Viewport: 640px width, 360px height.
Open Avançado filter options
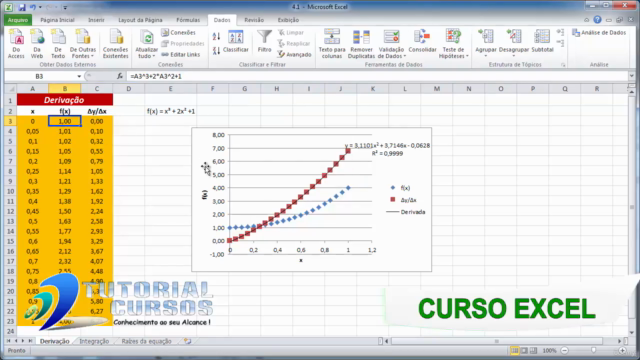click(294, 54)
